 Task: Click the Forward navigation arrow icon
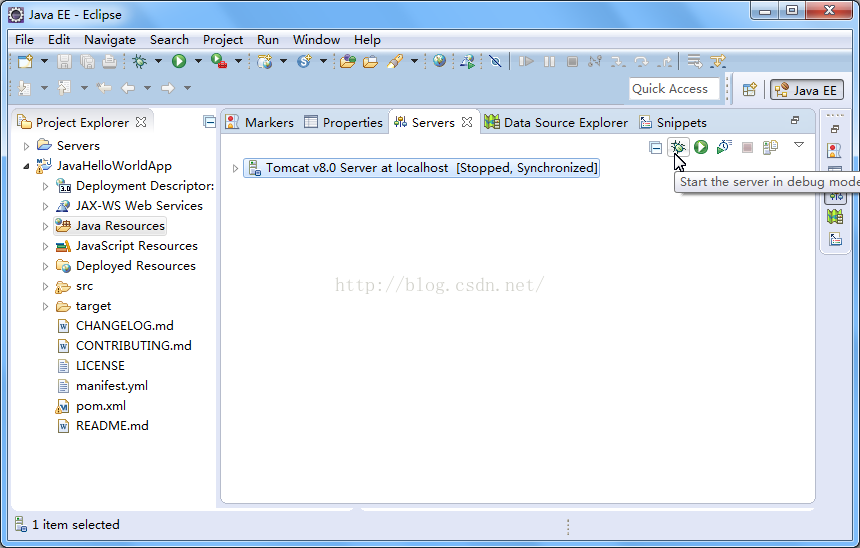point(168,88)
